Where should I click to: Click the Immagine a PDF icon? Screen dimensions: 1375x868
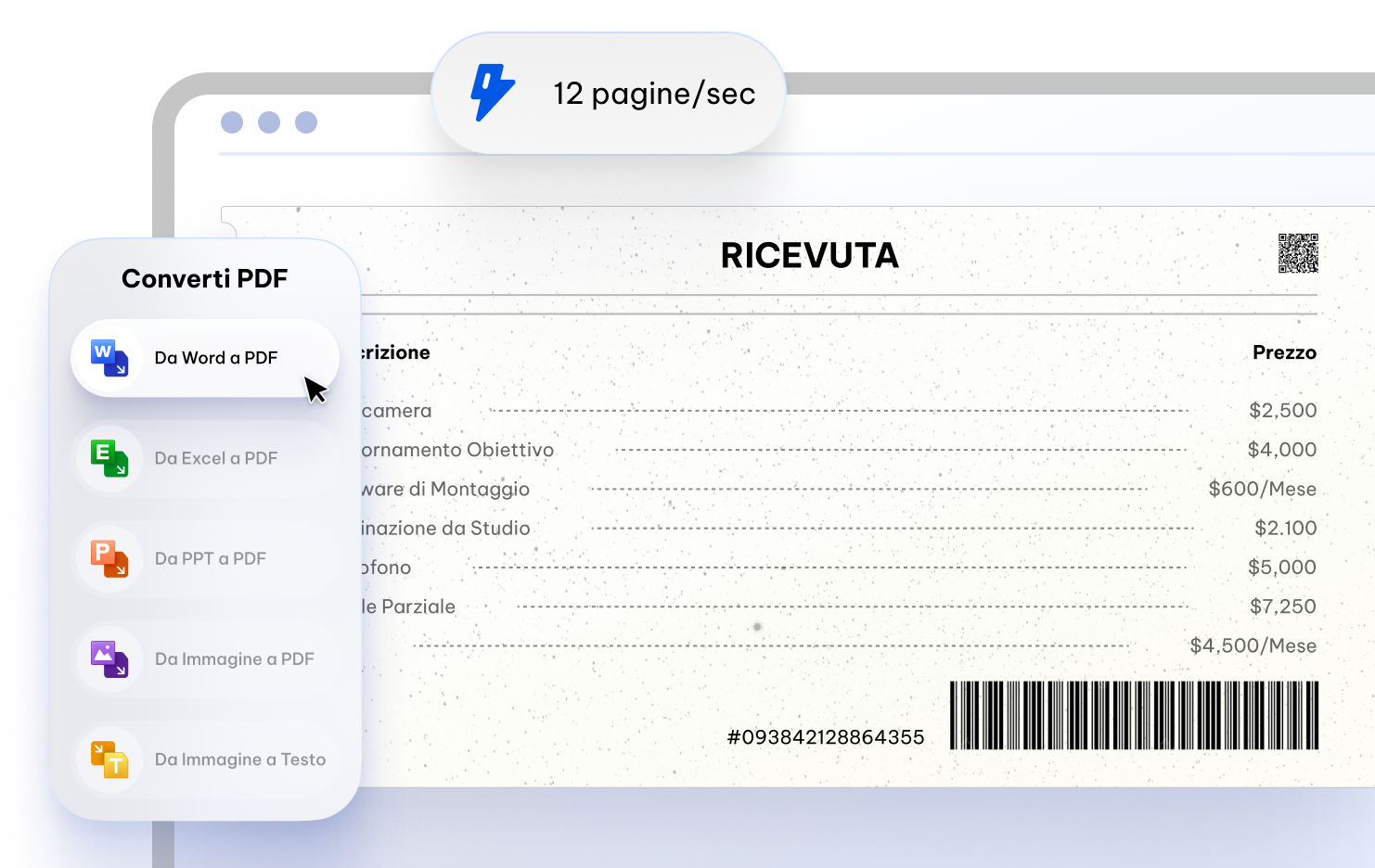click(x=109, y=658)
